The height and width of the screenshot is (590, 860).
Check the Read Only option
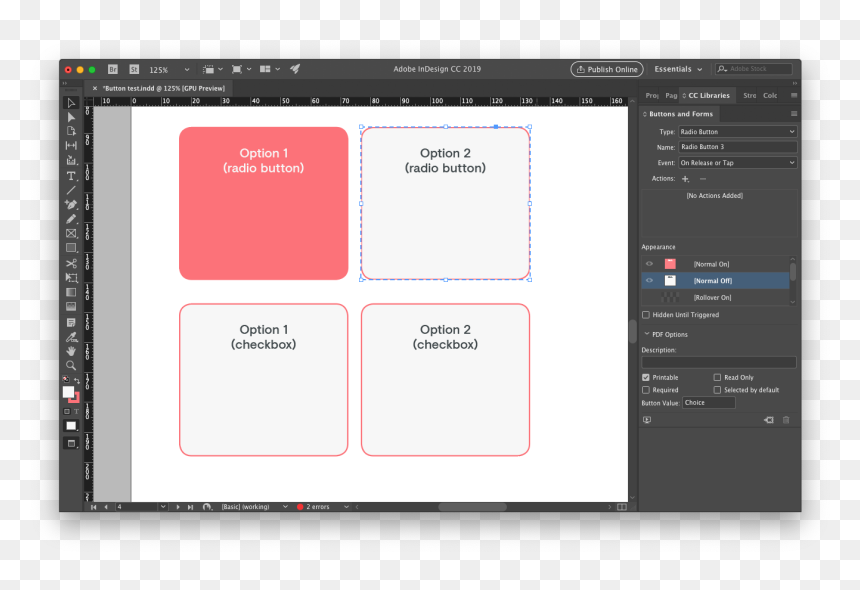click(717, 377)
